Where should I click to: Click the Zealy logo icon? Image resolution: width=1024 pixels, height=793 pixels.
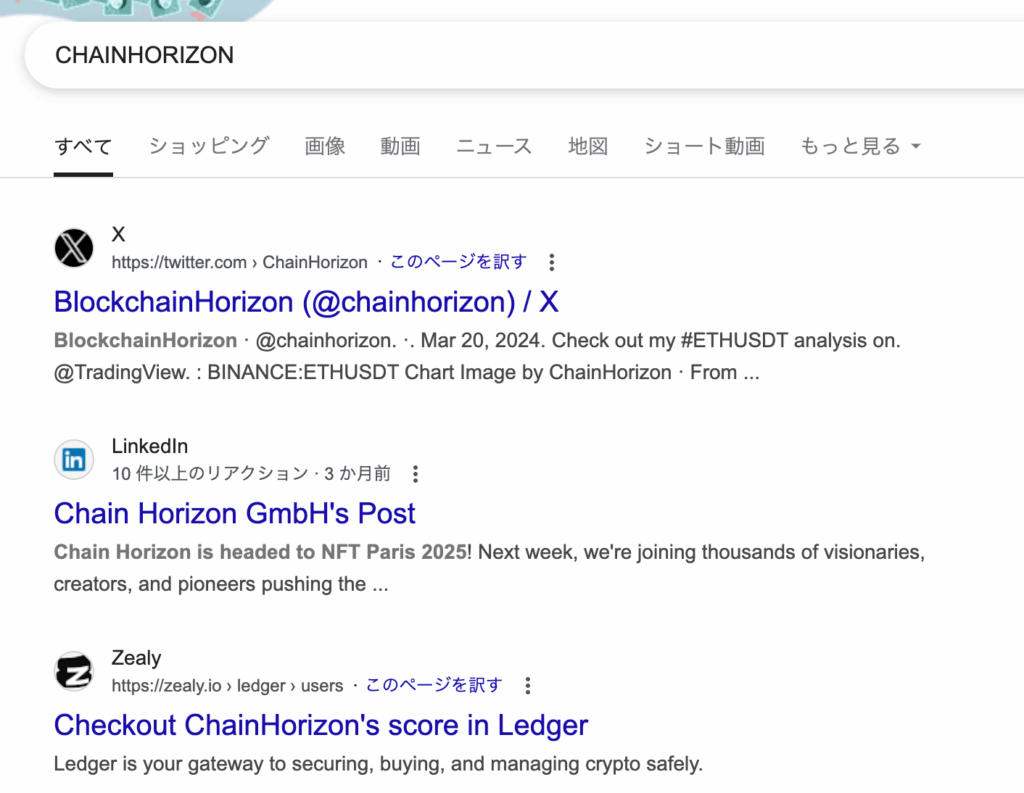tap(74, 672)
